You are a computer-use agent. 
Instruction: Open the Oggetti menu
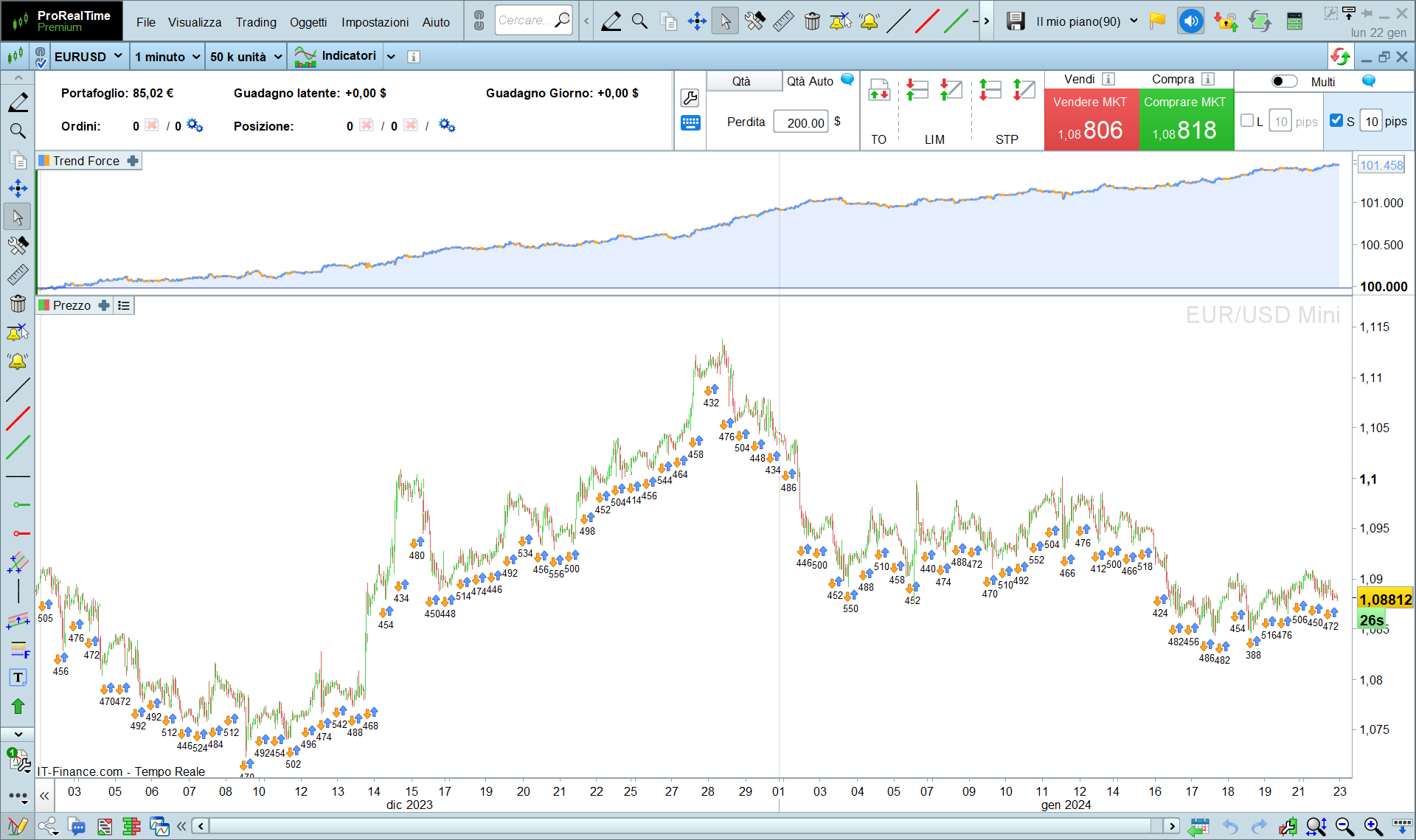(x=308, y=22)
